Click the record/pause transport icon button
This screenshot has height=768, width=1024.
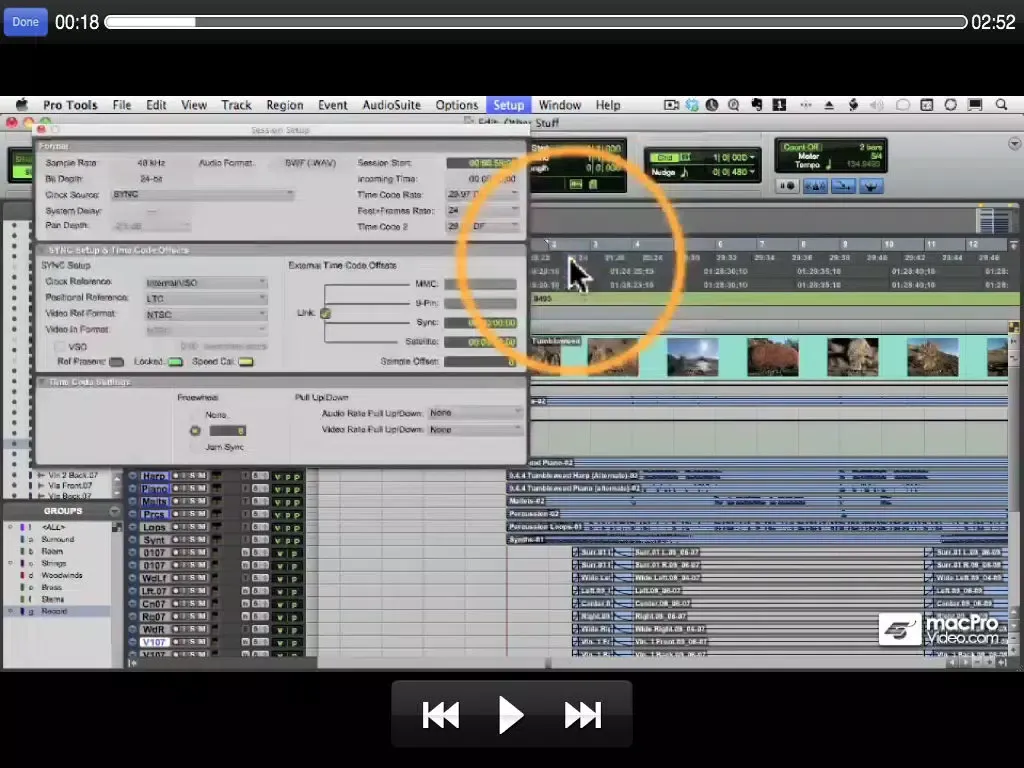(787, 186)
